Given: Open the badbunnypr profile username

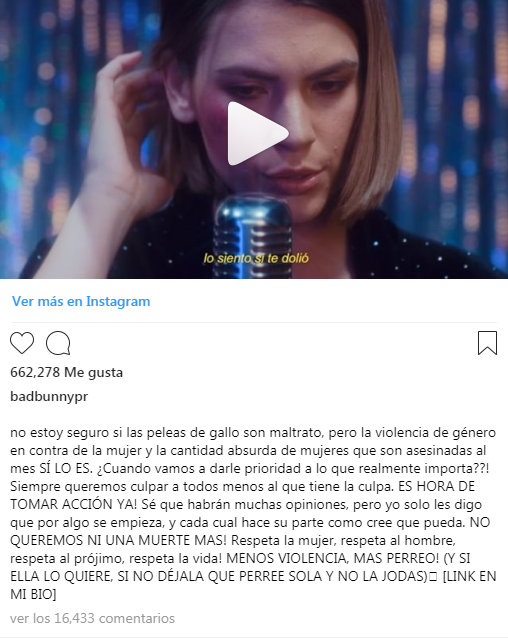Looking at the screenshot, I should click(x=49, y=397).
